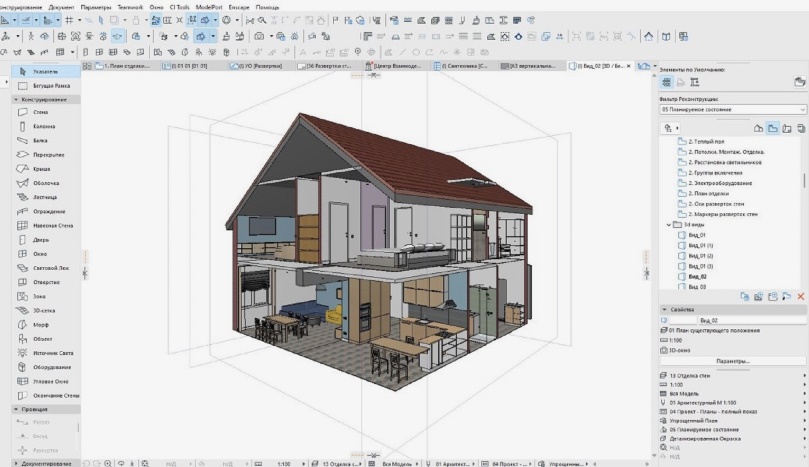The height and width of the screenshot is (467, 809).
Task: Open the Фильтр Реконструкции dropdown
Action: click(x=733, y=109)
